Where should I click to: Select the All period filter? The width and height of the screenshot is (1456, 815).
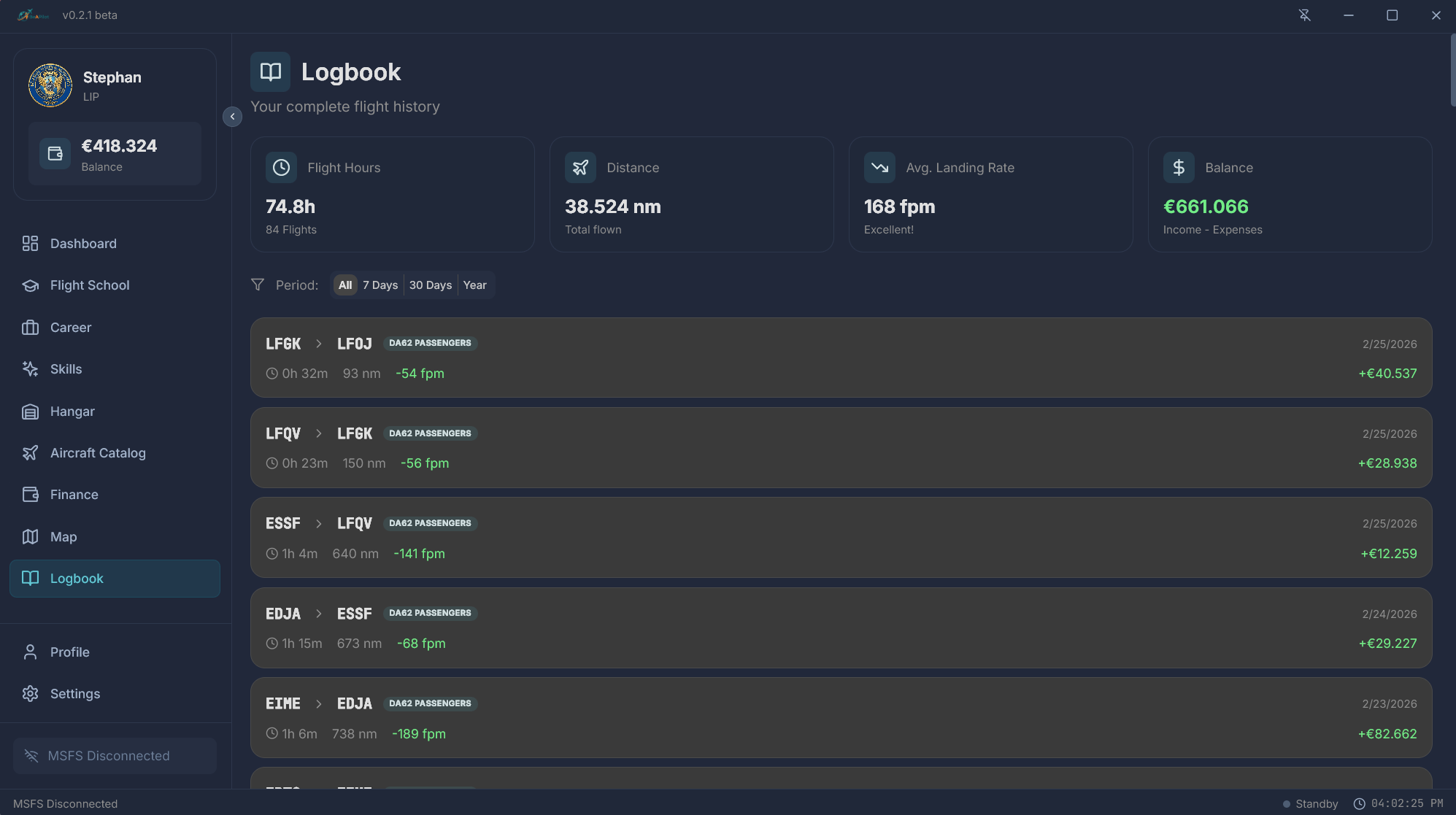(345, 285)
